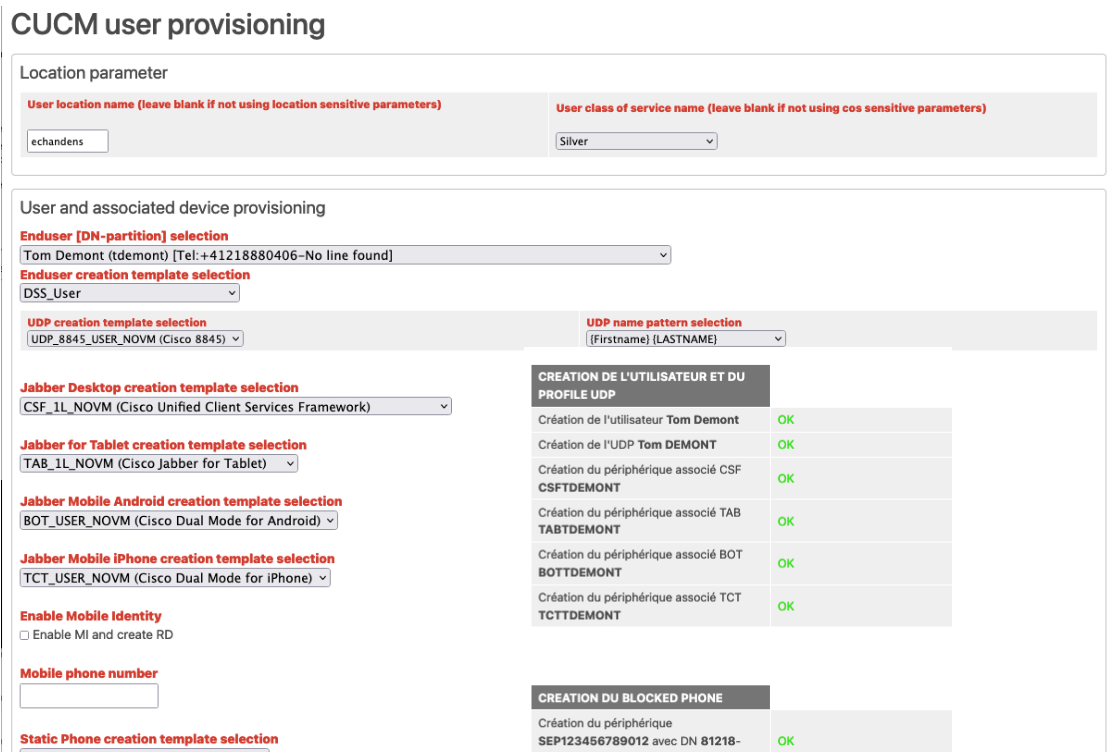Click the user location name input field
The height and width of the screenshot is (752, 1114).
click(67, 142)
